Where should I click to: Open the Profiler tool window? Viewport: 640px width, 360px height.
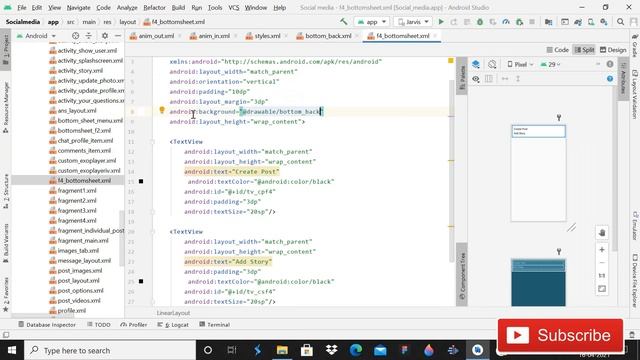click(134, 324)
